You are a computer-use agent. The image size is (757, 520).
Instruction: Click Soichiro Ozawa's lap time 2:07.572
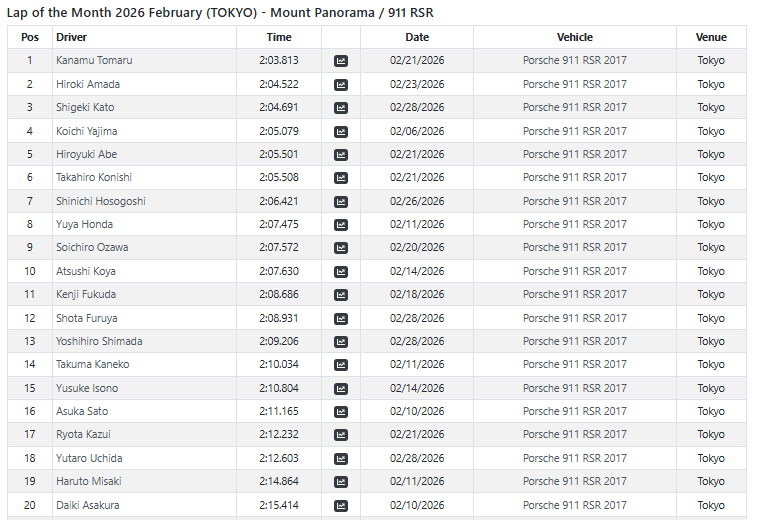(279, 247)
